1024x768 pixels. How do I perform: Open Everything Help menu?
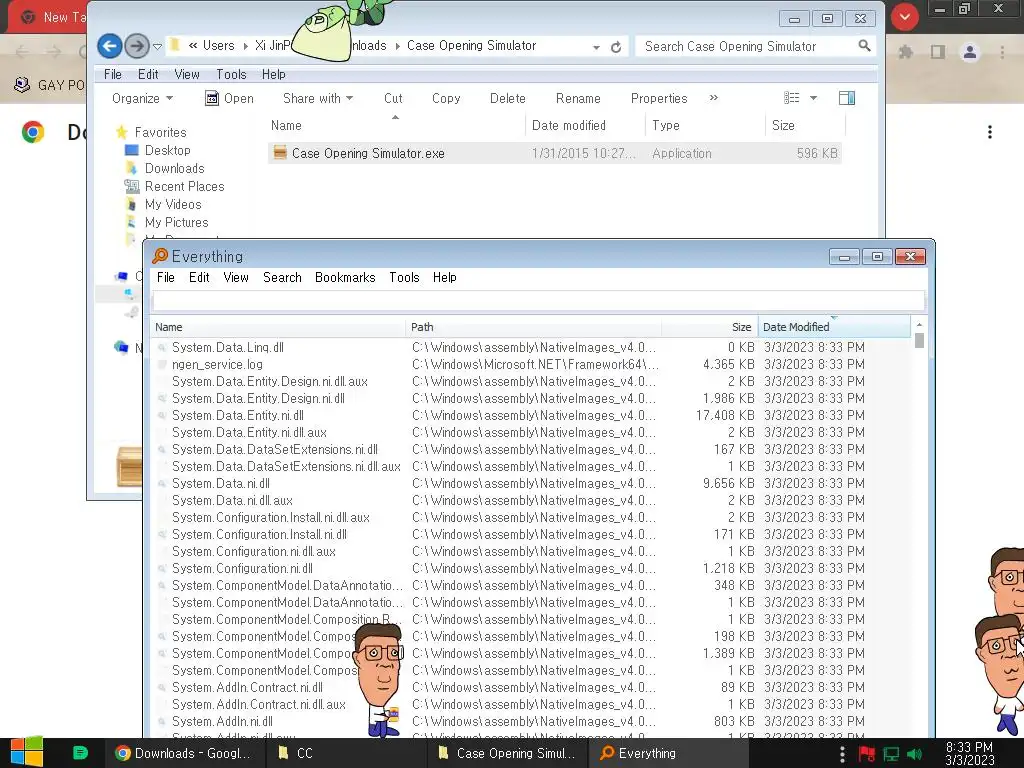445,278
